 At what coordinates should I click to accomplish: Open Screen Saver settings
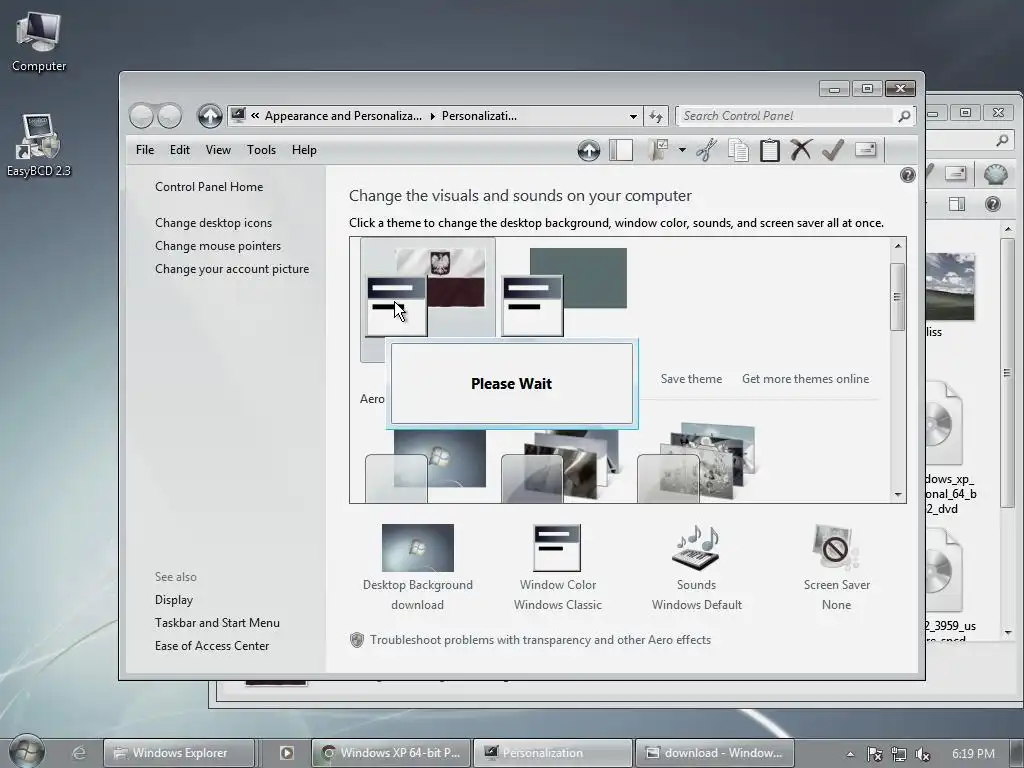click(x=837, y=567)
